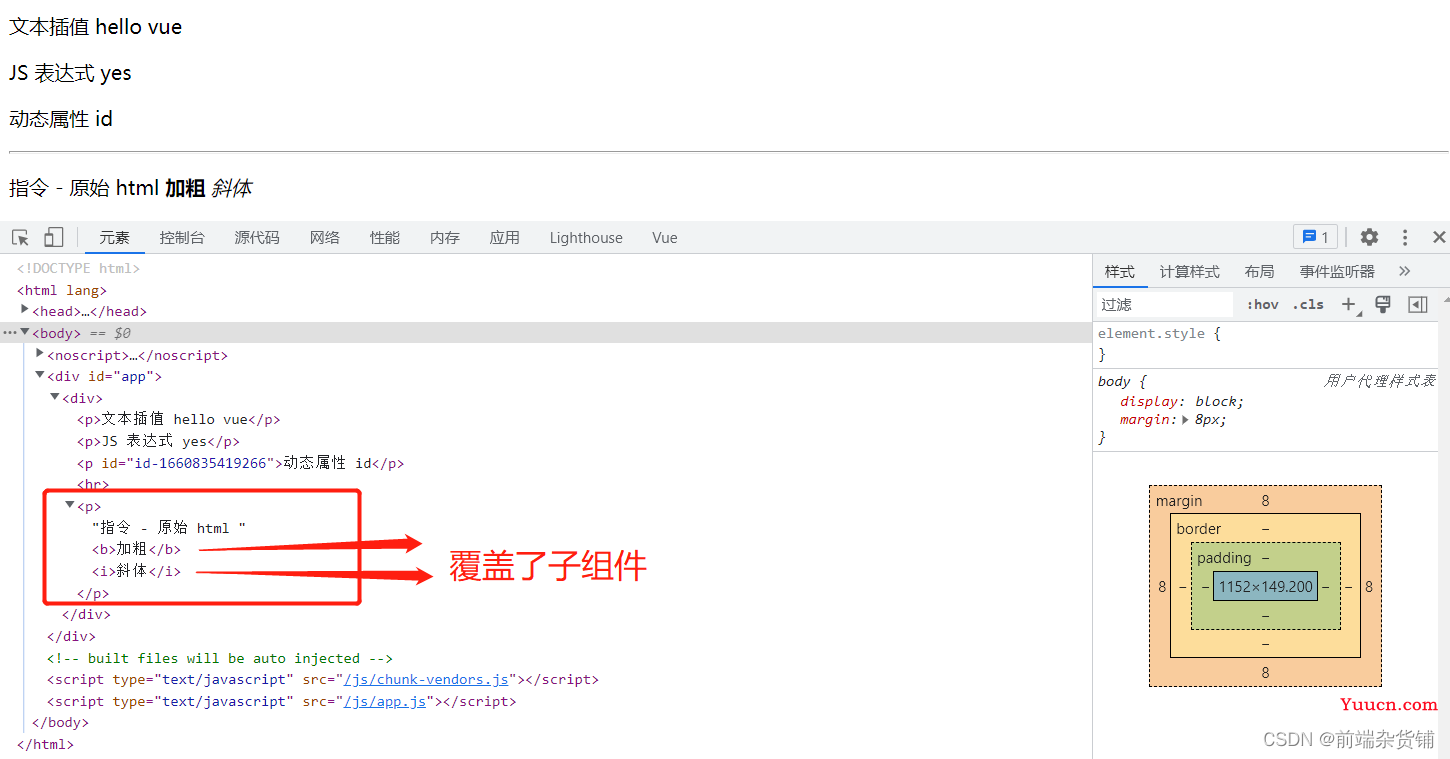The image size is (1450, 759).
Task: Toggle the :hov element state button
Action: [x=1262, y=305]
